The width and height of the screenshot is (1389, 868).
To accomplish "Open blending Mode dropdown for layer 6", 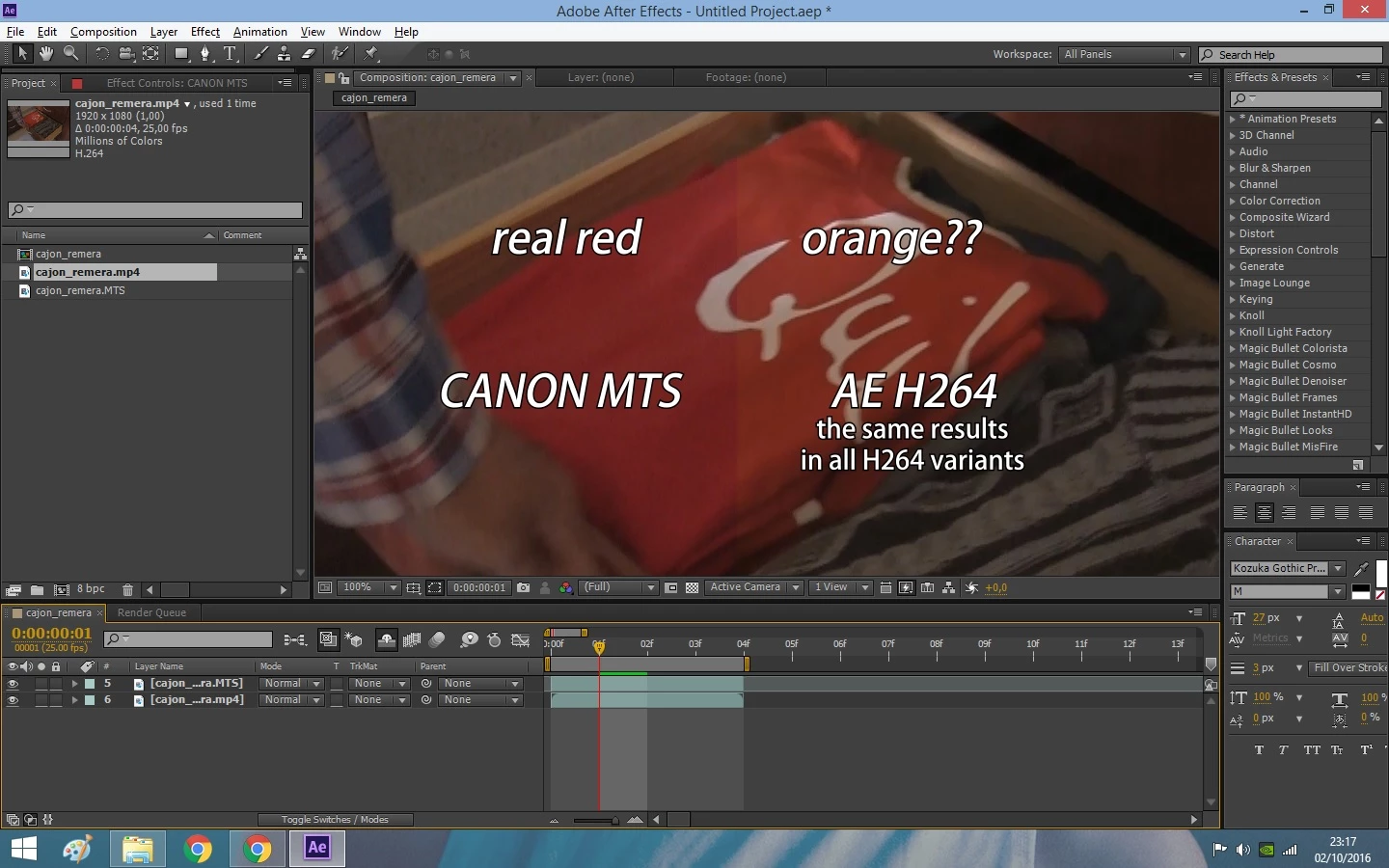I will pos(291,700).
